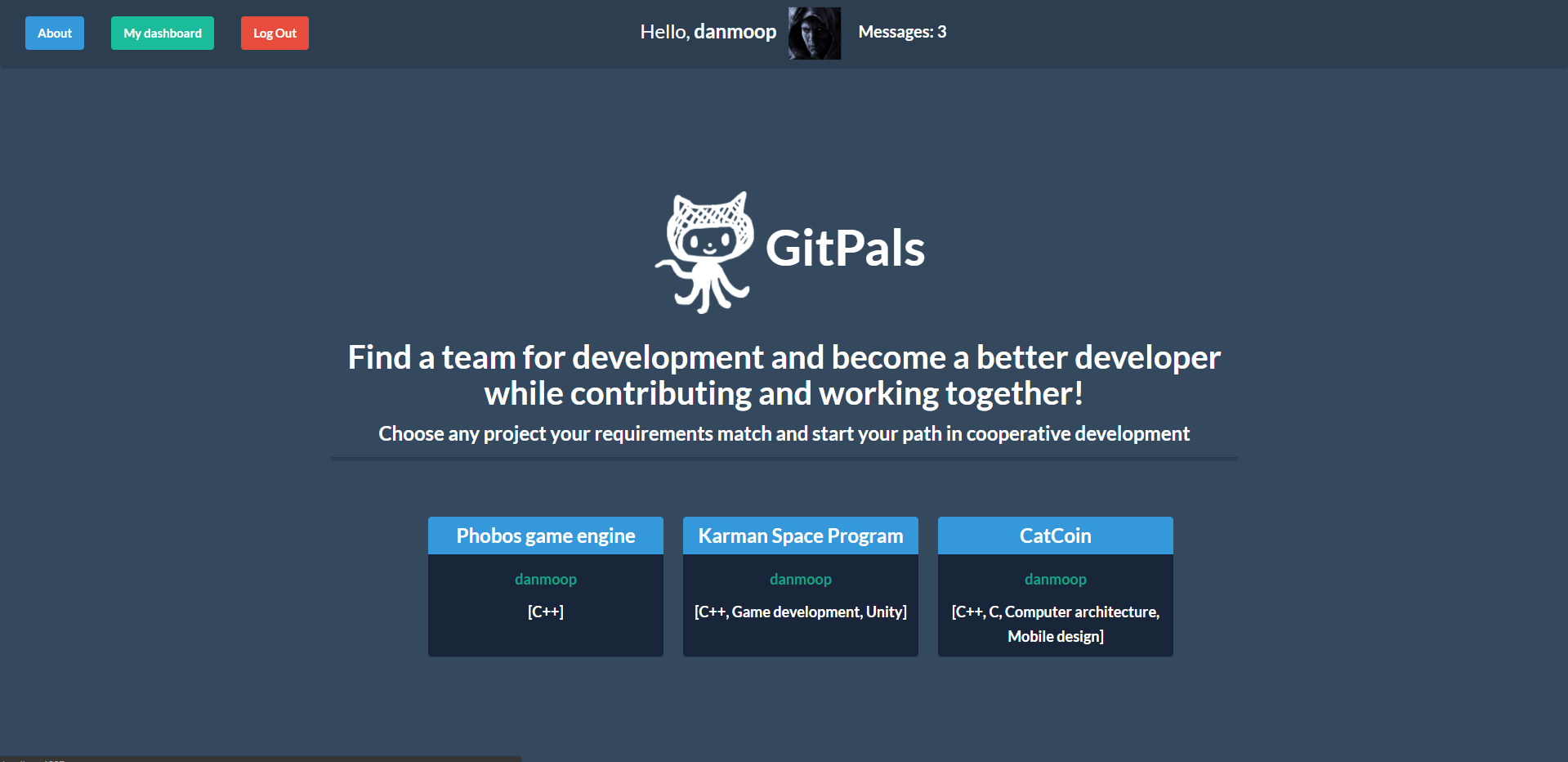Click the GitPals octopus cat logo

(x=704, y=252)
